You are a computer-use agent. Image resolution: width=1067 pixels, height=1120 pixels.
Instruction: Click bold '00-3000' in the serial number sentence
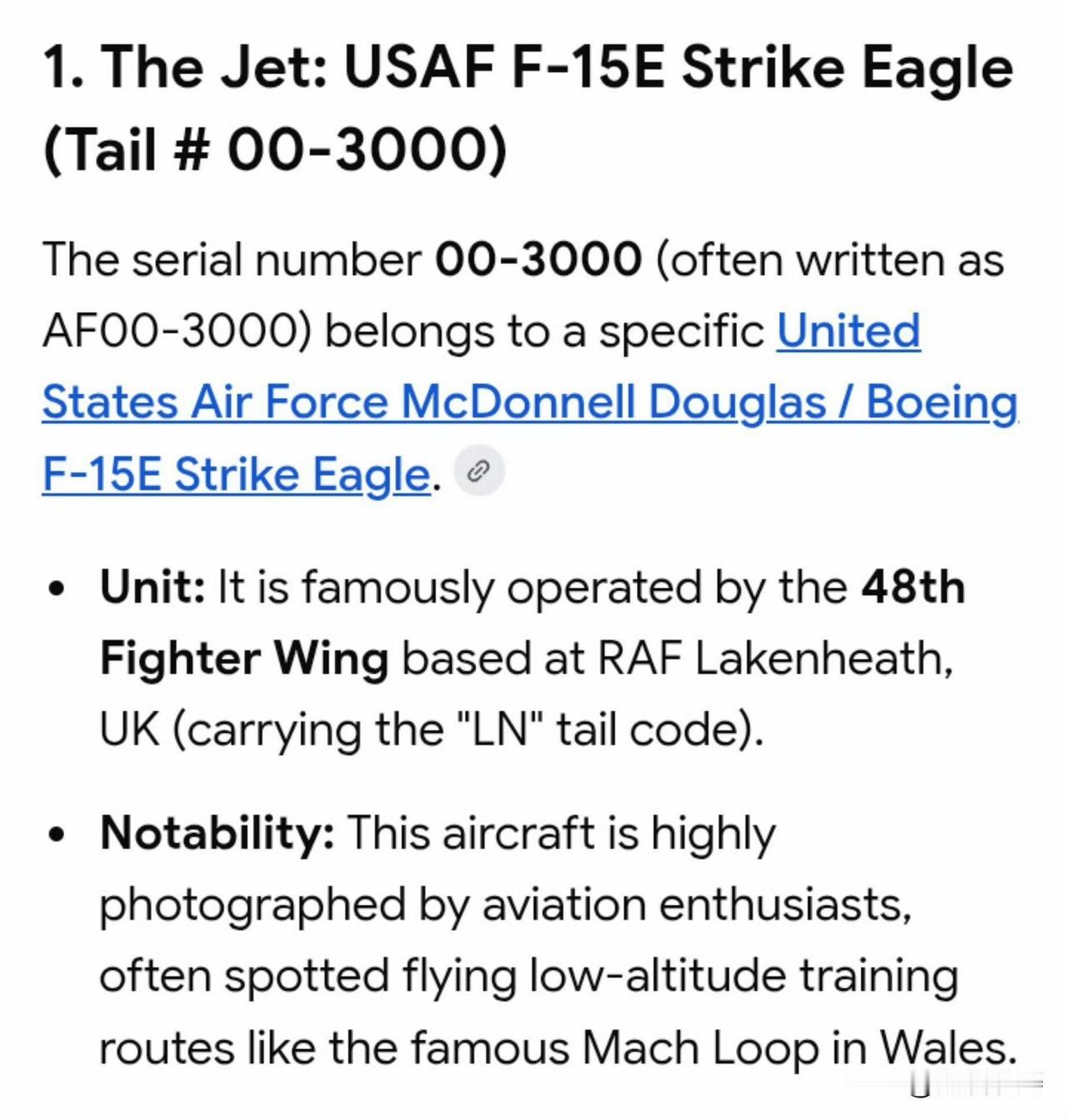click(x=539, y=259)
